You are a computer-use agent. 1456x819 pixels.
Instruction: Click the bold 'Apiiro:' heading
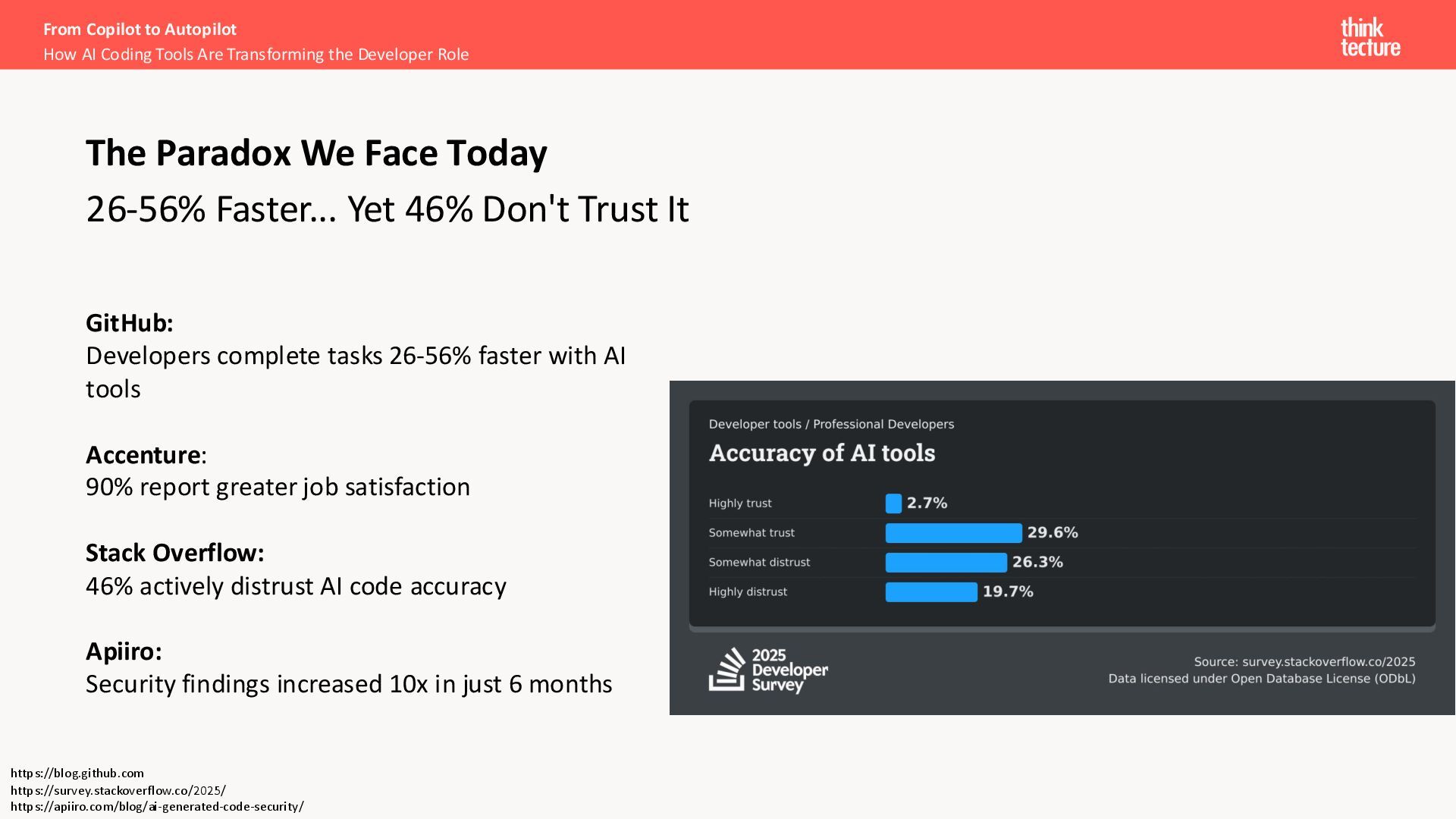coord(124,651)
